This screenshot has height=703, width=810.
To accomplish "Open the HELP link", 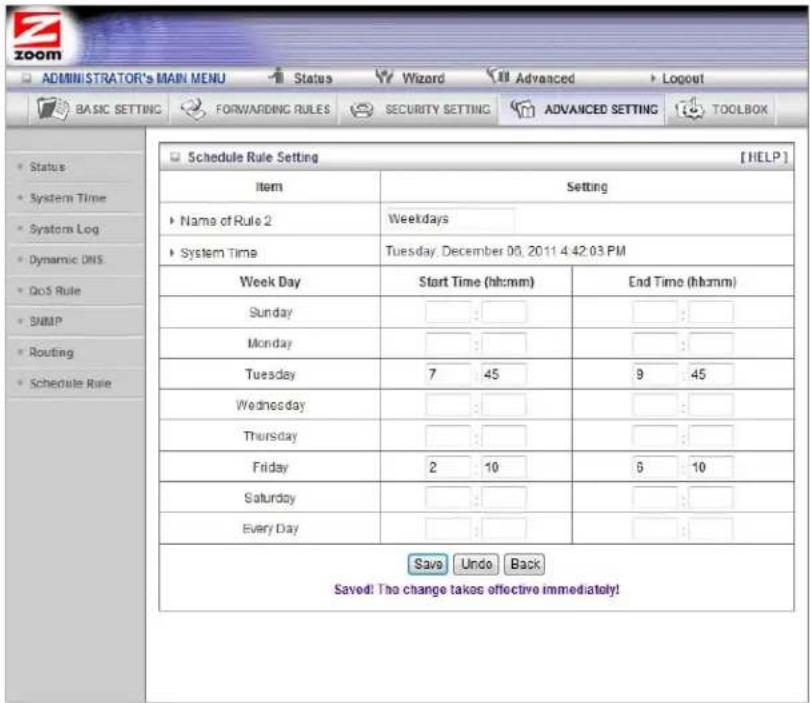I will click(764, 157).
